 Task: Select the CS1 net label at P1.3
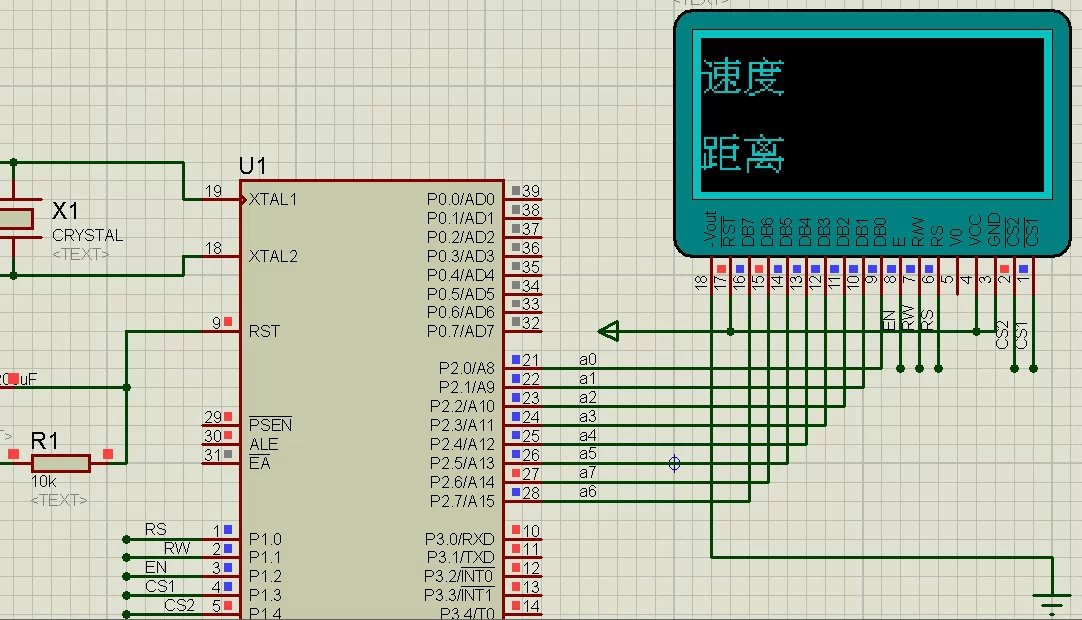pos(159,586)
